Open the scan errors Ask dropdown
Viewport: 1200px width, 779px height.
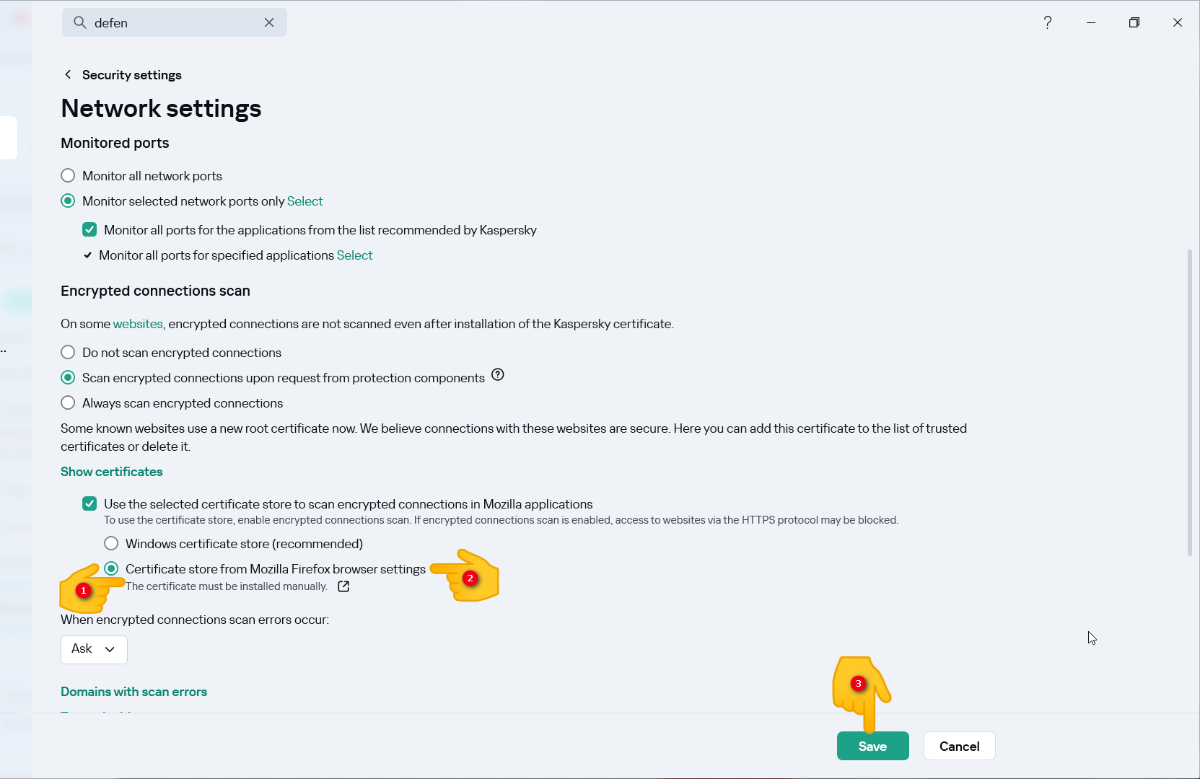click(x=94, y=649)
